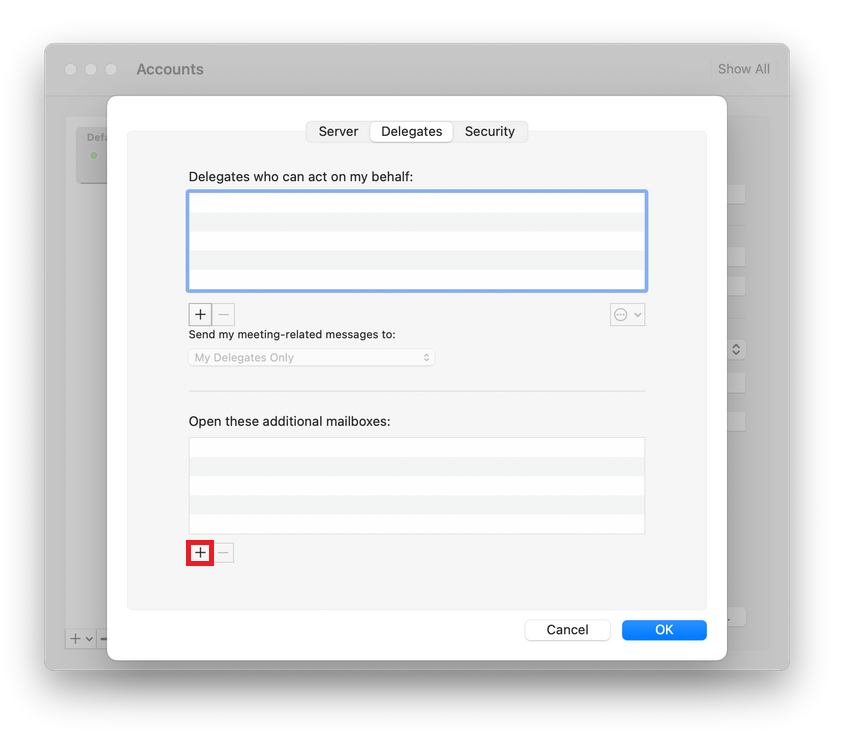Click Show All in the Accounts window

[743, 69]
